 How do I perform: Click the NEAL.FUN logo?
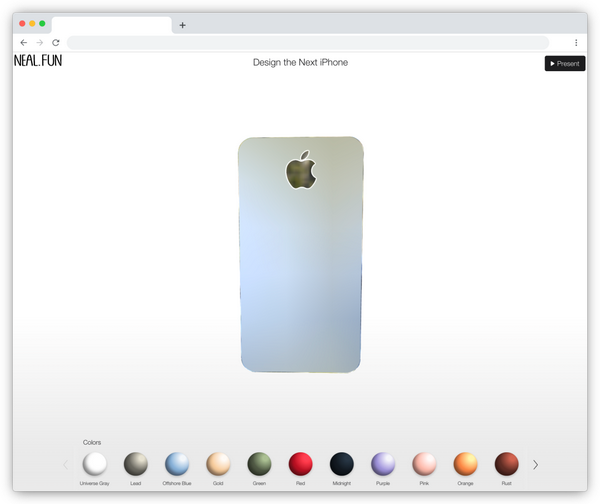point(38,60)
